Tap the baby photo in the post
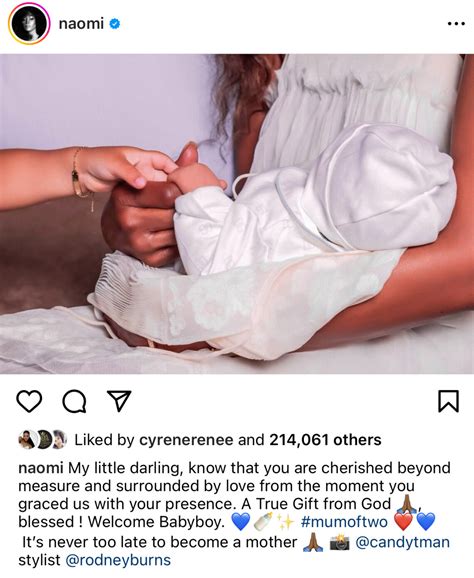Image resolution: width=474 pixels, height=578 pixels. click(237, 214)
